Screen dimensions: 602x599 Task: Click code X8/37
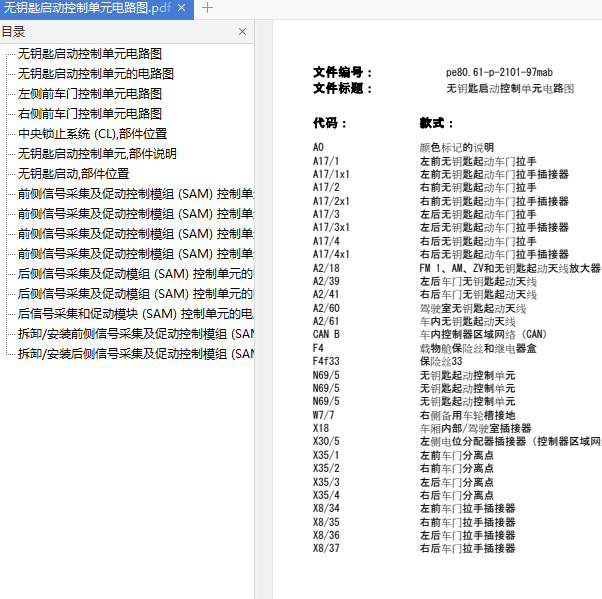(326, 548)
